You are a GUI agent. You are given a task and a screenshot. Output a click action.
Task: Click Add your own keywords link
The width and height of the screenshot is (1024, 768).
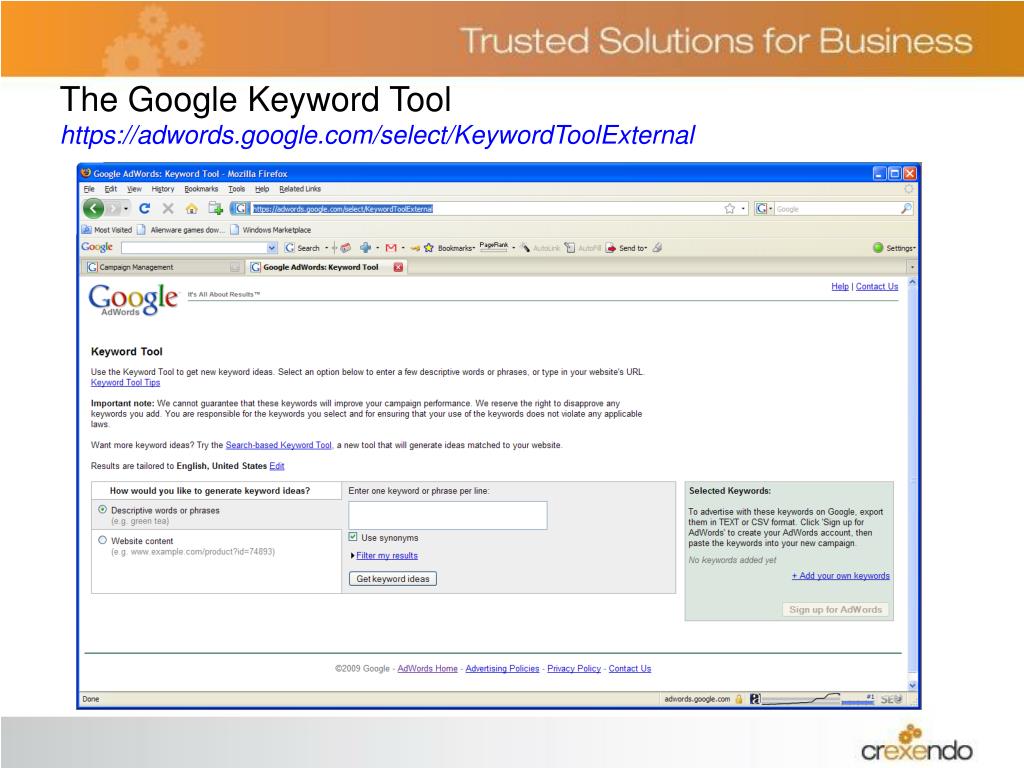[840, 576]
